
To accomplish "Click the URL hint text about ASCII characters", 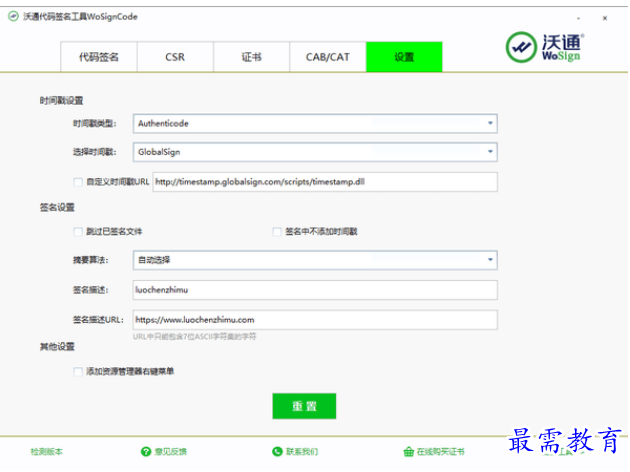I will 194,337.
